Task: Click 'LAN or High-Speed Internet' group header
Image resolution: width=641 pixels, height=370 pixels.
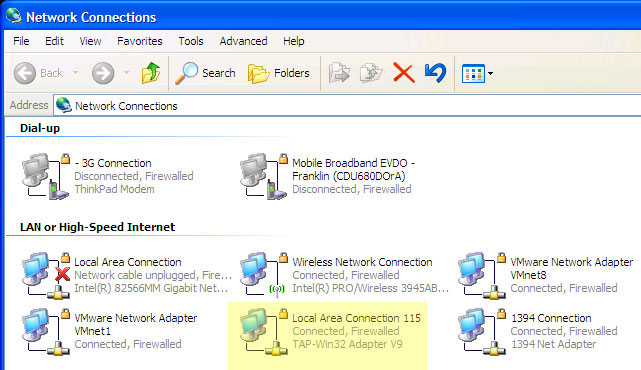Action: point(97,227)
